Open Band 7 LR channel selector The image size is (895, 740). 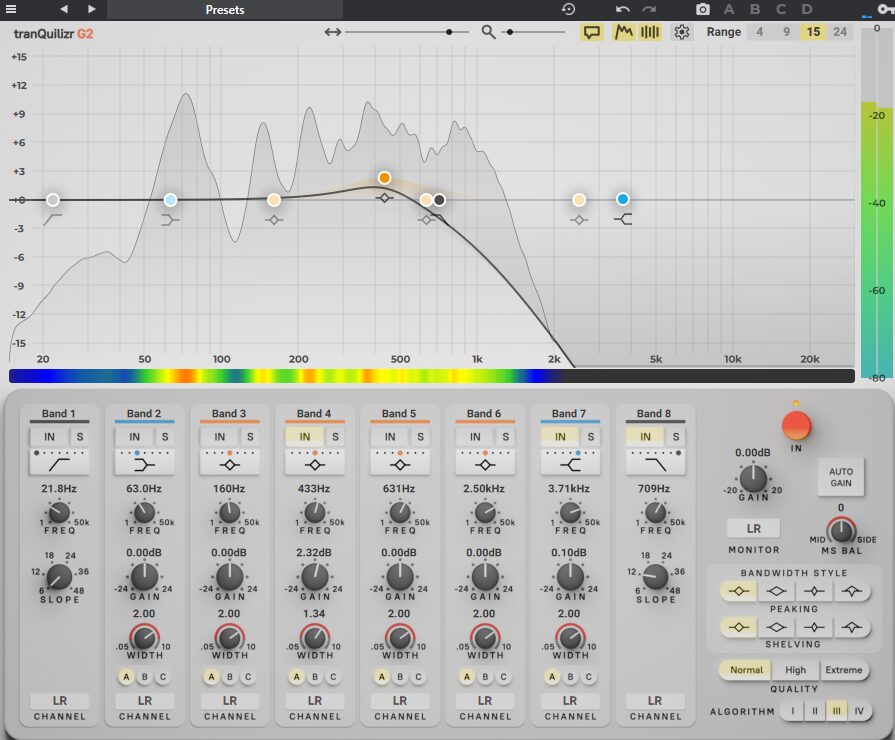click(x=570, y=701)
